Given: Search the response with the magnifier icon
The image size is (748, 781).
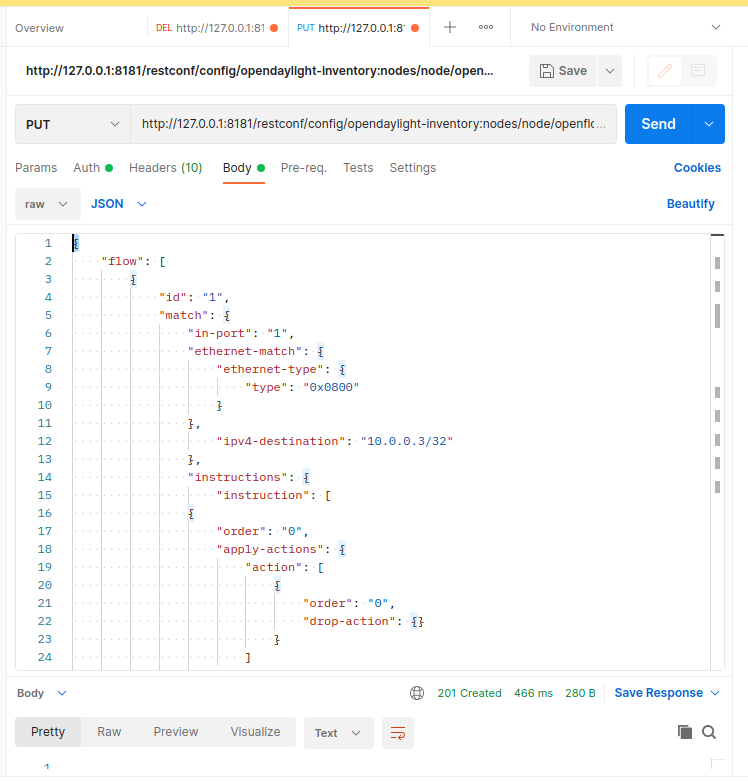Looking at the screenshot, I should (x=709, y=732).
